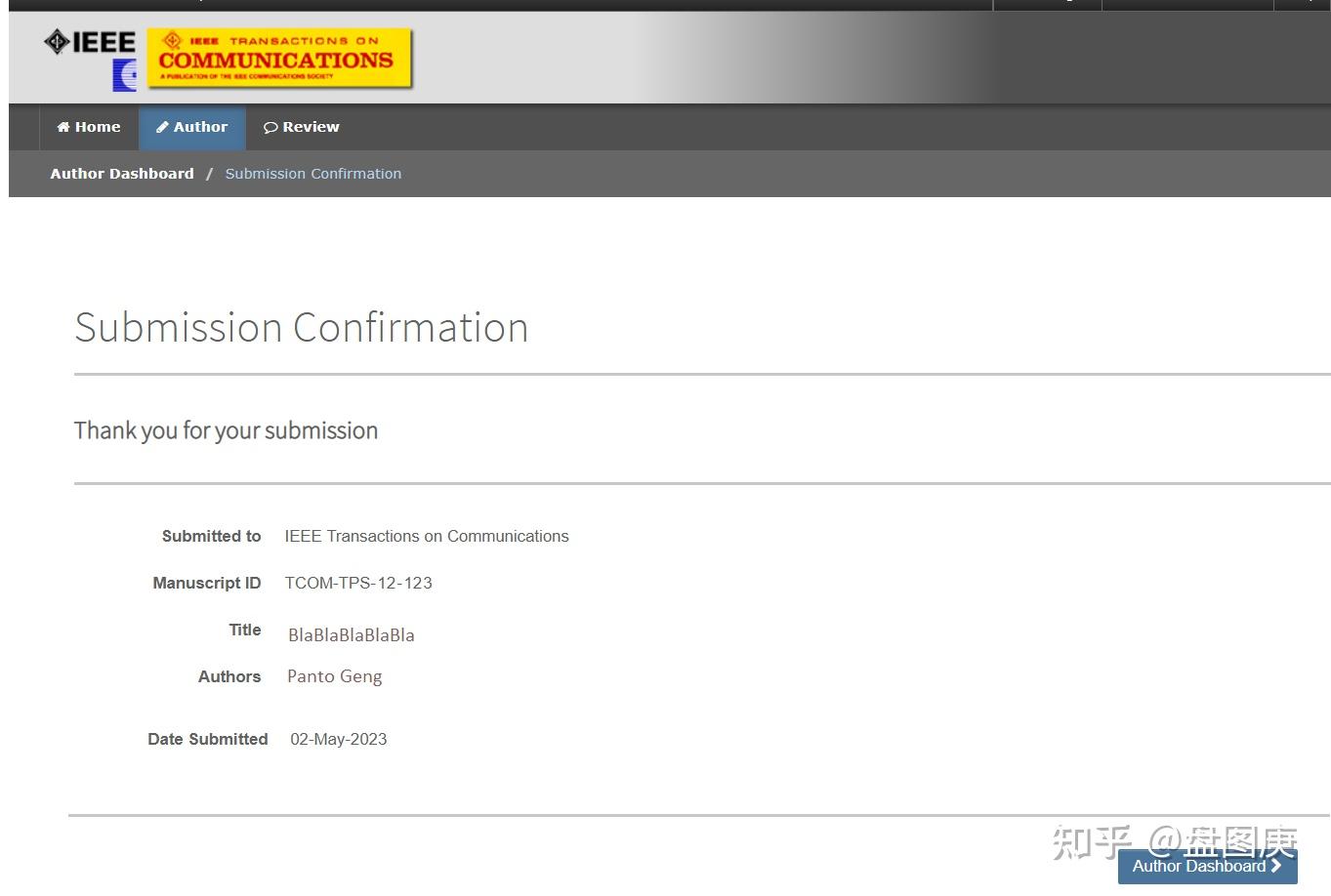Click the Submission Confirmation page heading
Image resolution: width=1331 pixels, height=896 pixels.
coord(301,328)
